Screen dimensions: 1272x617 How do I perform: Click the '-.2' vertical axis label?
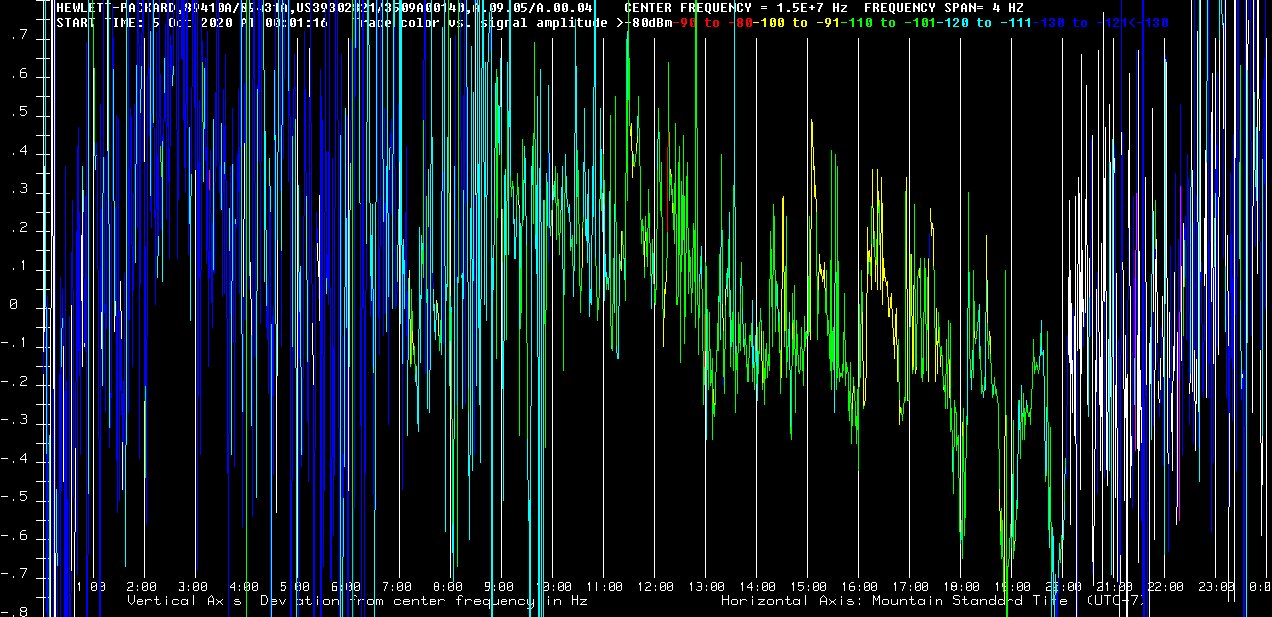coord(15,383)
